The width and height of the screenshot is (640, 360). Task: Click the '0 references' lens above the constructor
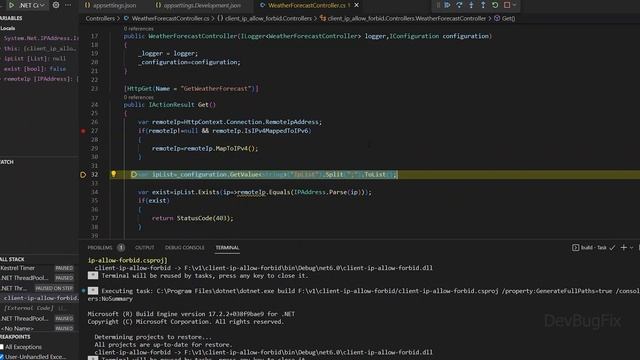click(139, 29)
